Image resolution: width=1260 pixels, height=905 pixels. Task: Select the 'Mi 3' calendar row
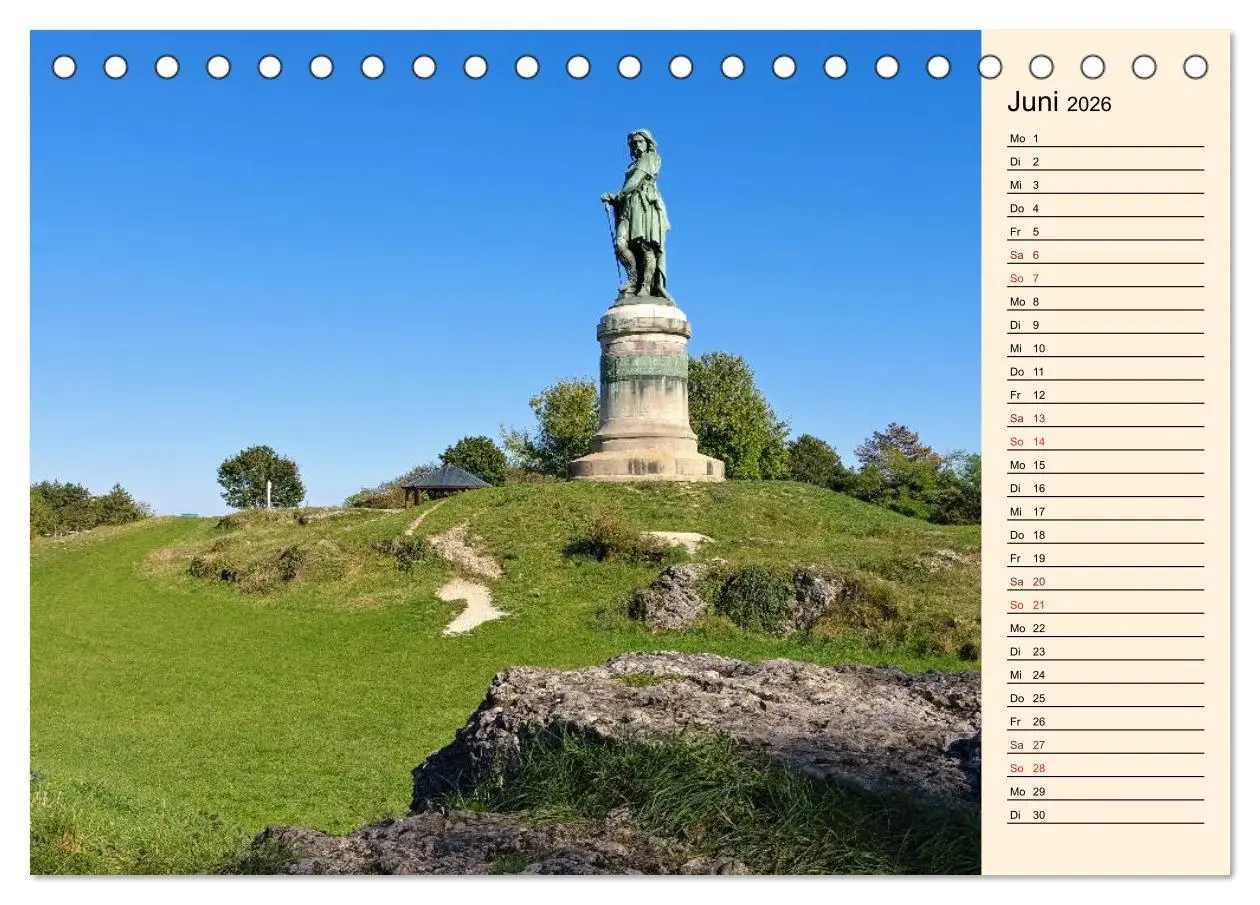[x=1105, y=185]
